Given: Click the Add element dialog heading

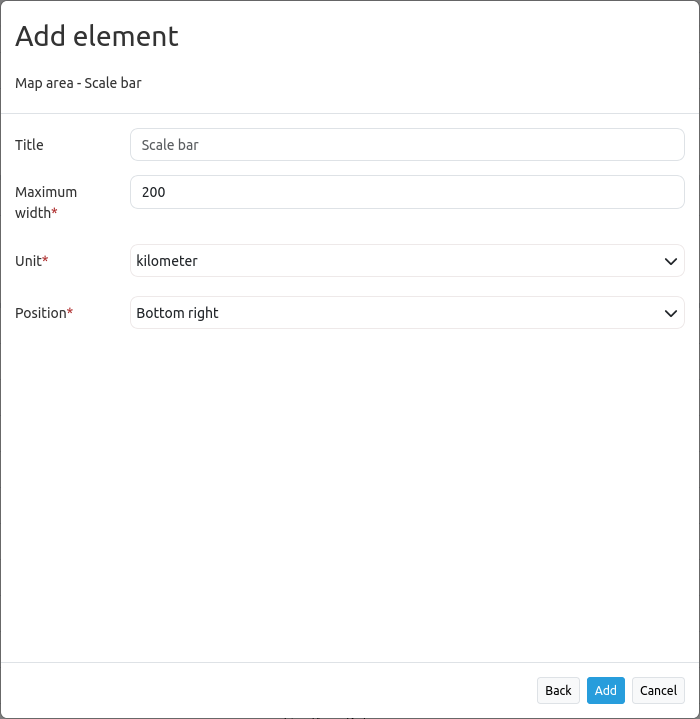Looking at the screenshot, I should click(97, 36).
